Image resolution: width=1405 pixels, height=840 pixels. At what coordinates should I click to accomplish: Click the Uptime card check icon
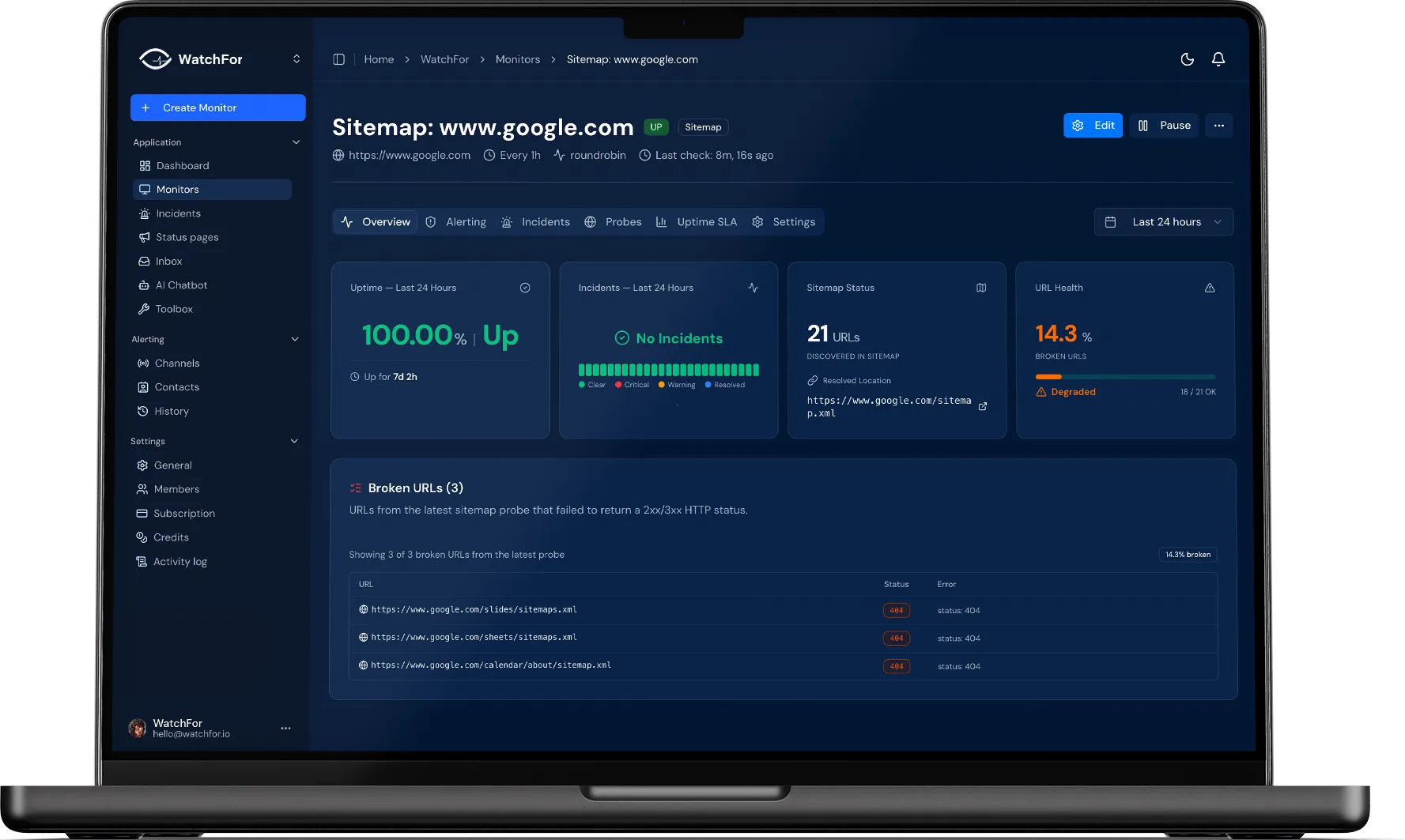(525, 288)
